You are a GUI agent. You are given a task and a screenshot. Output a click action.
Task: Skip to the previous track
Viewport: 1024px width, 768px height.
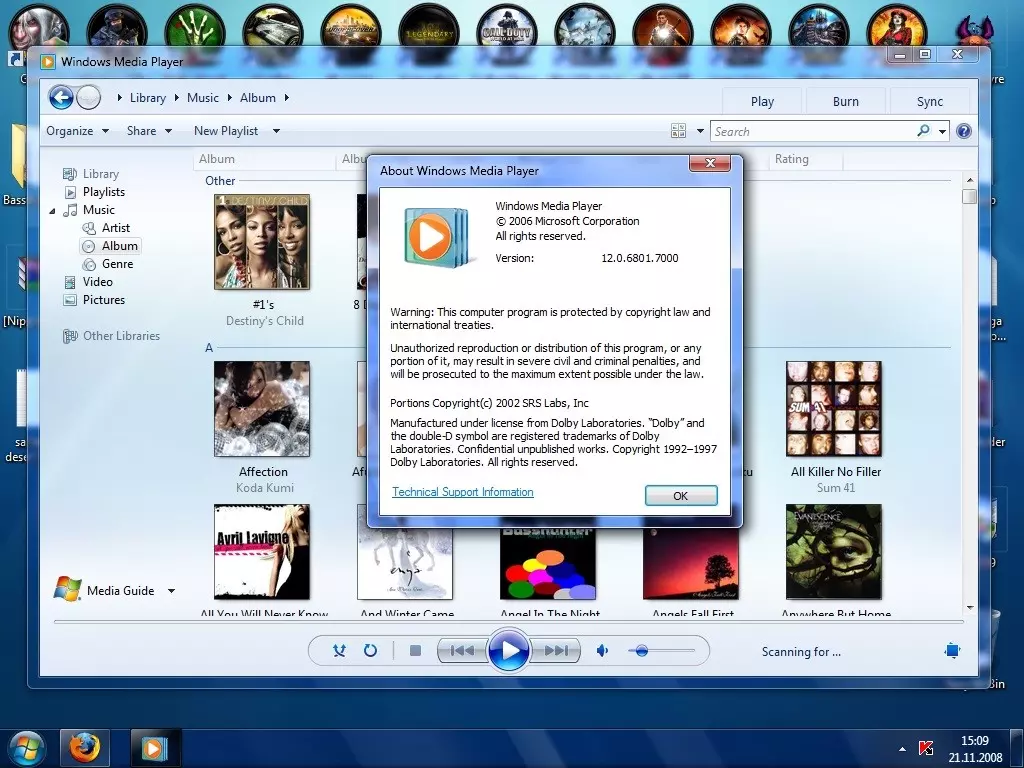click(x=461, y=651)
